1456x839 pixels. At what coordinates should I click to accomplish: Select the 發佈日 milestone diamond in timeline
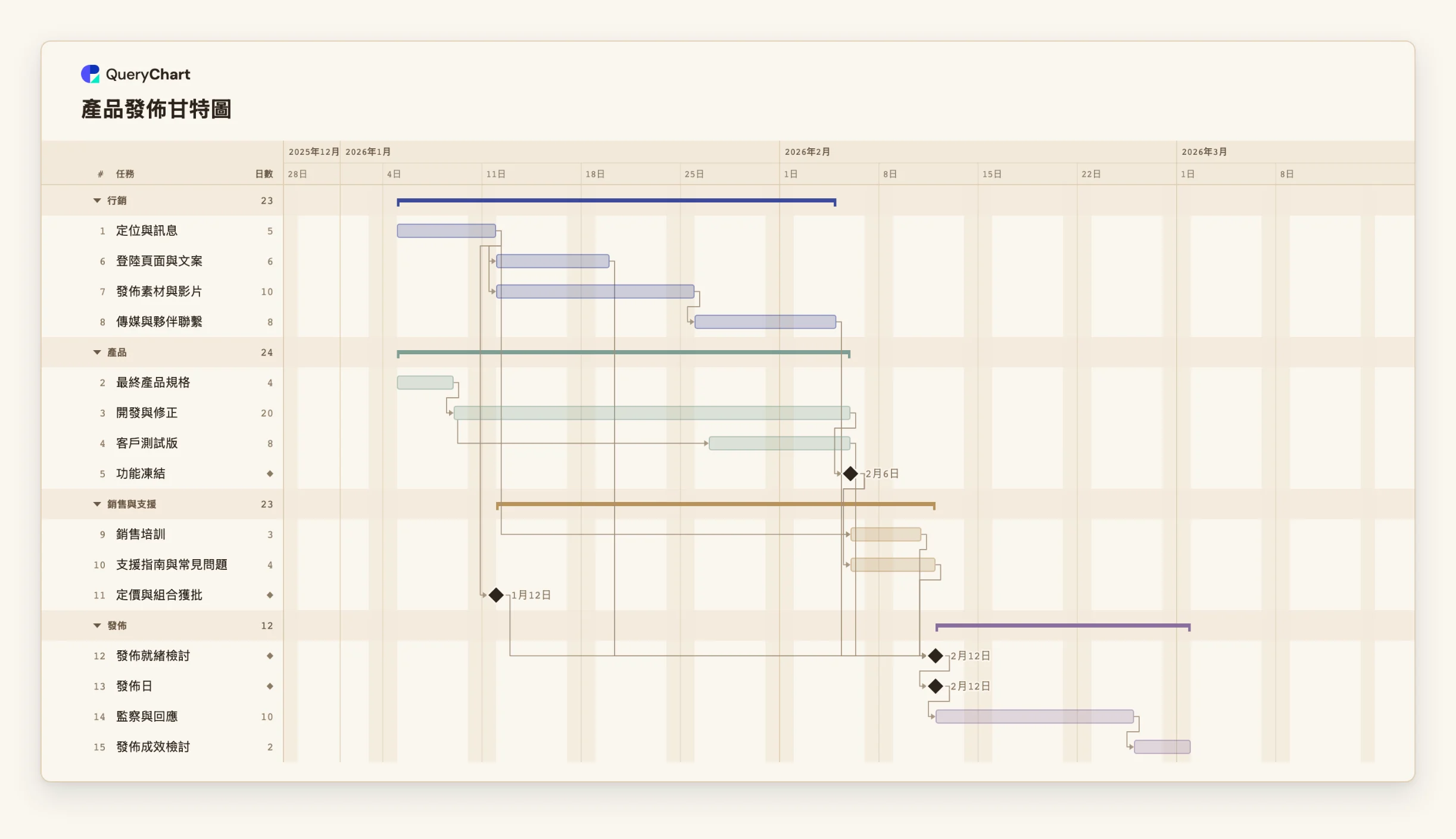pyautogui.click(x=936, y=687)
